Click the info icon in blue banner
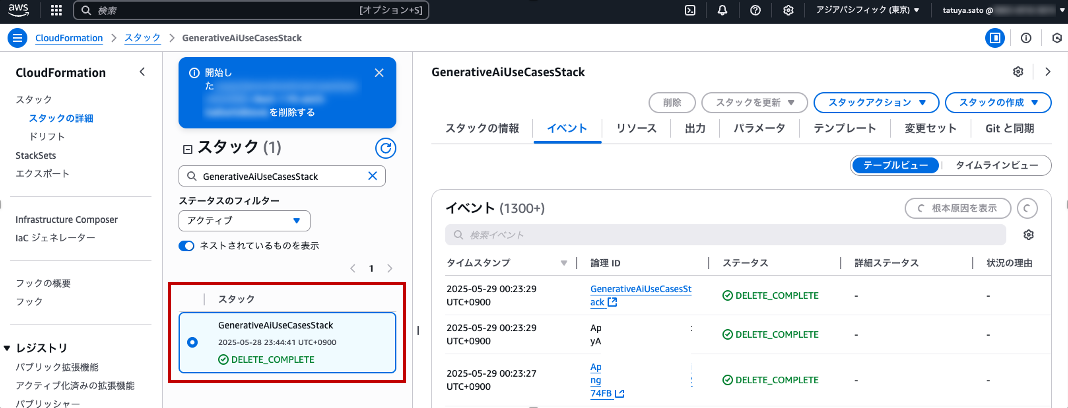This screenshot has width=1068, height=408. [193, 73]
